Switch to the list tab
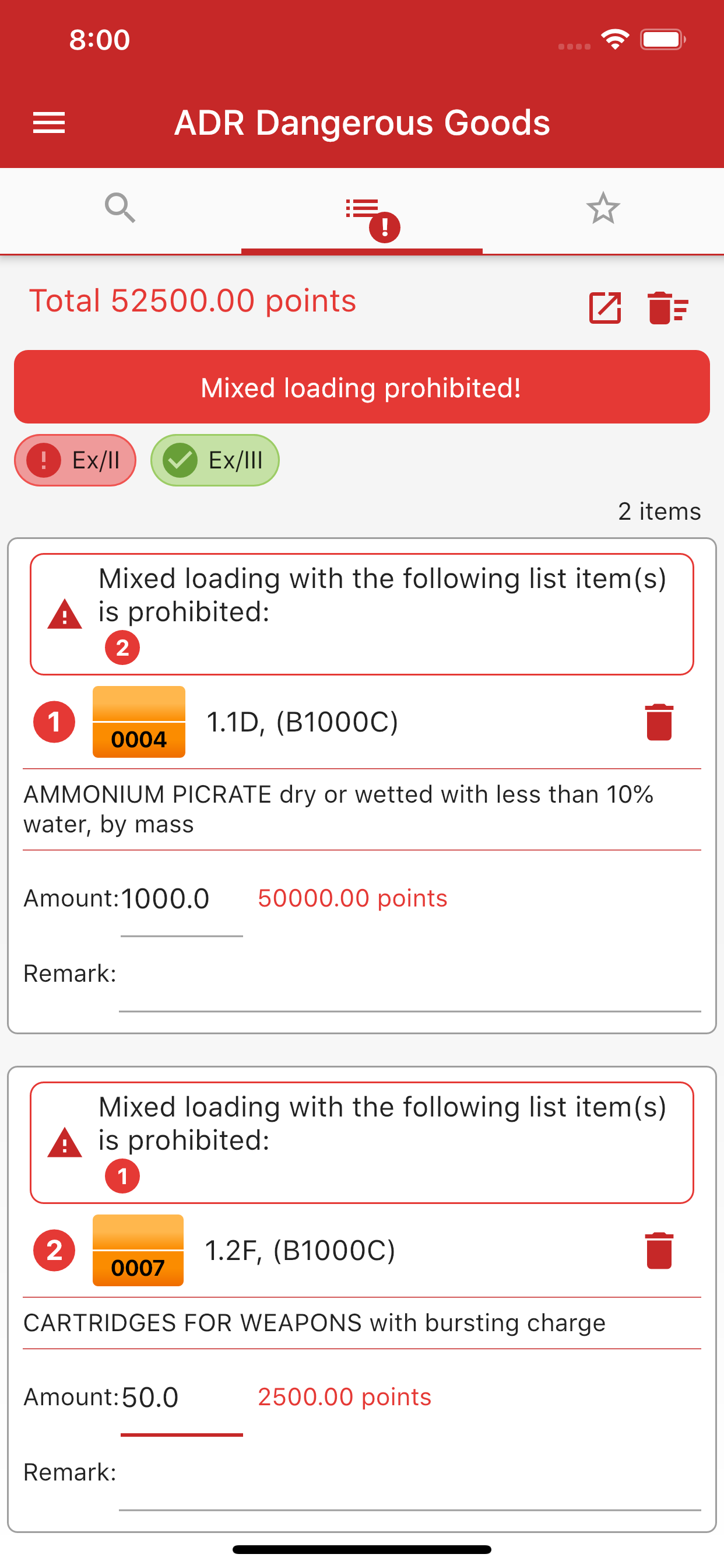Screen dimensions: 724x1568 [x=361, y=210]
